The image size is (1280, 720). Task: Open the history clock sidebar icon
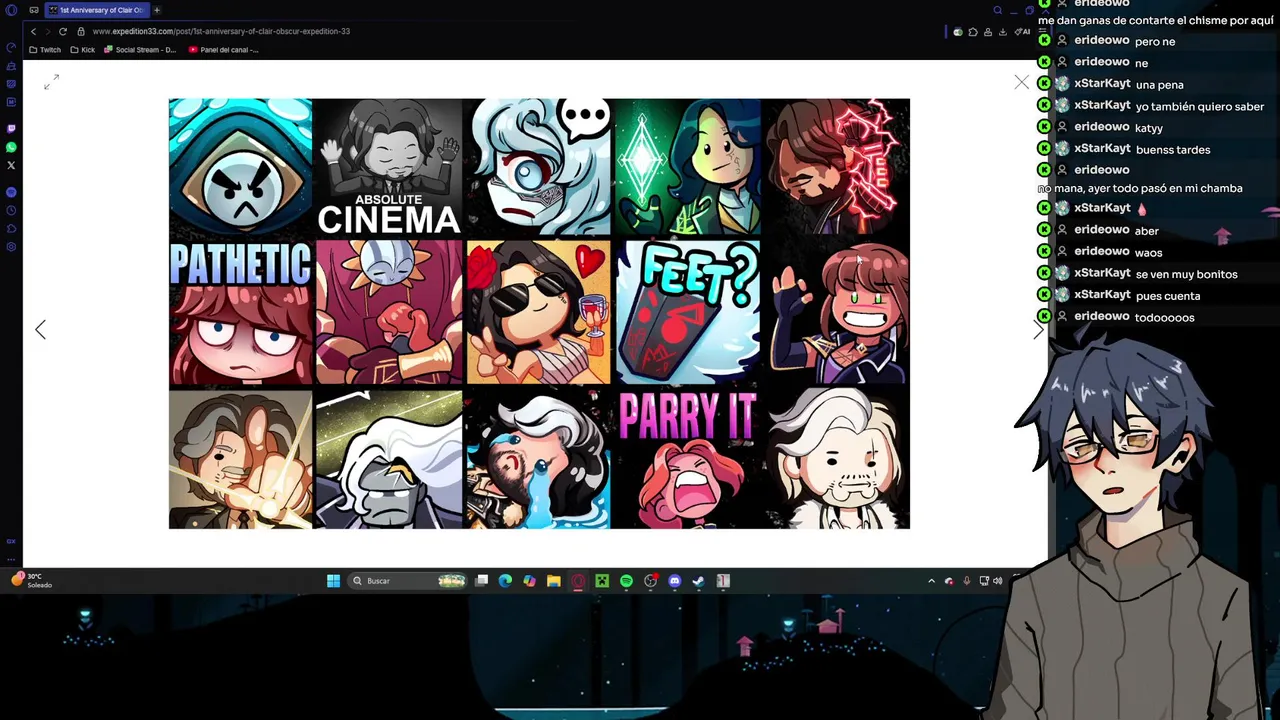[x=11, y=211]
